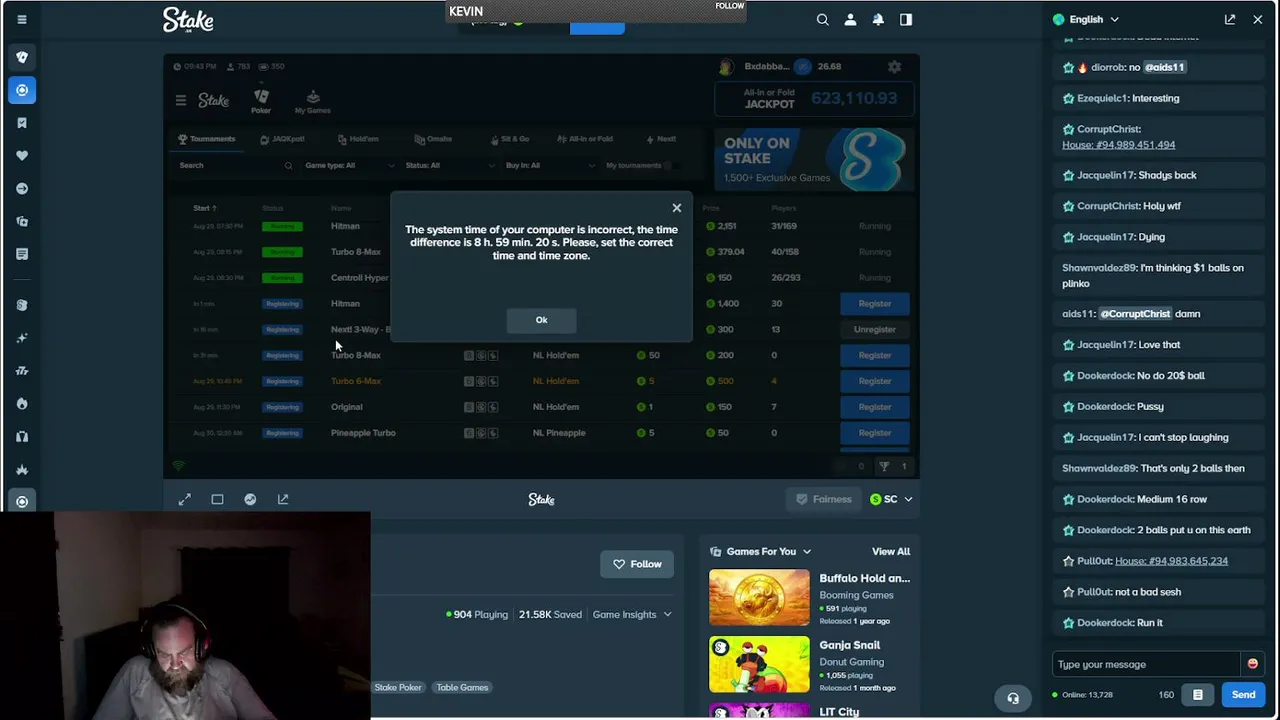Close the system time warning dialog
This screenshot has width=1280, height=720.
(677, 208)
